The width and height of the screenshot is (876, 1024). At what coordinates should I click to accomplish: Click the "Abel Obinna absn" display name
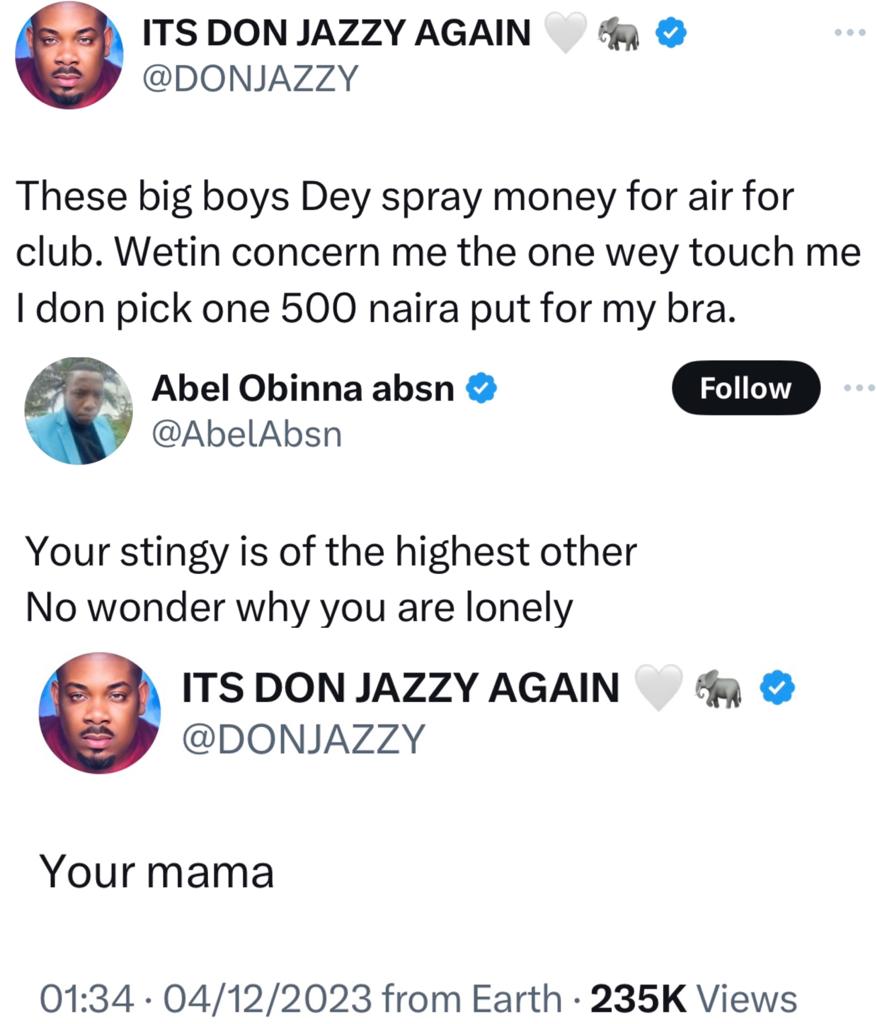click(x=302, y=388)
